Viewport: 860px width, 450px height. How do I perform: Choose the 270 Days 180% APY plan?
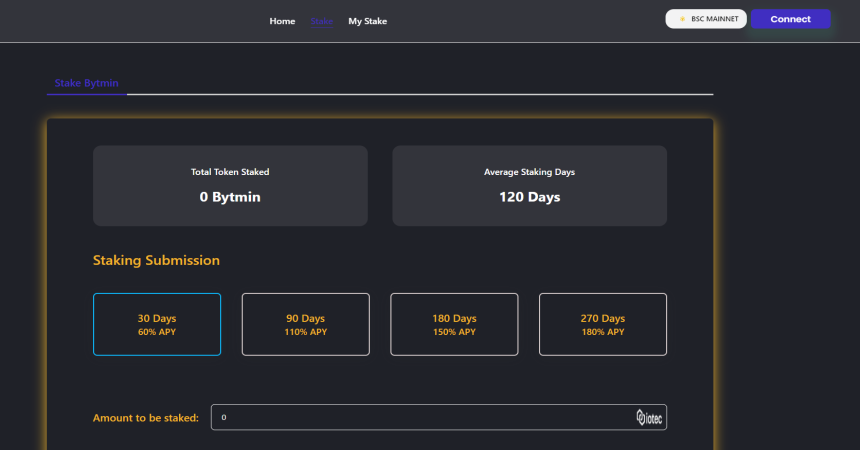[602, 324]
